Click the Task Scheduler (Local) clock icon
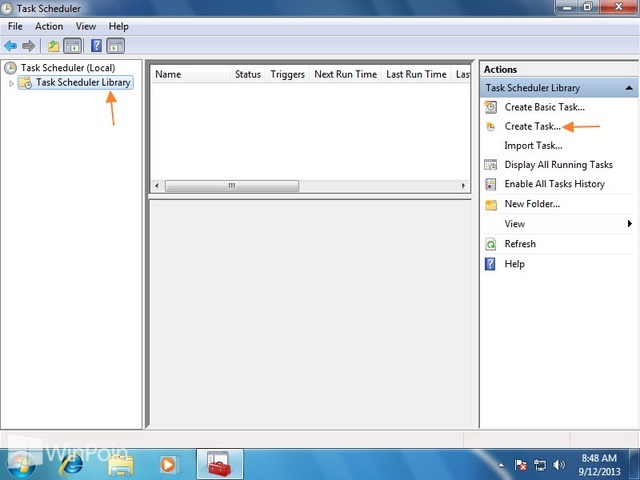 pos(10,68)
